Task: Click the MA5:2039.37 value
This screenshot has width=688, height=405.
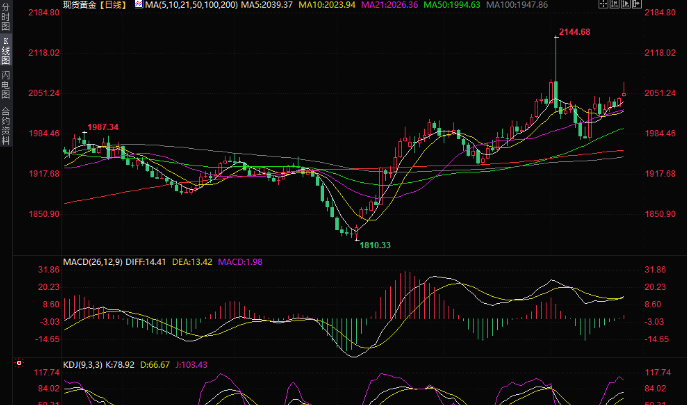Action: click(268, 5)
